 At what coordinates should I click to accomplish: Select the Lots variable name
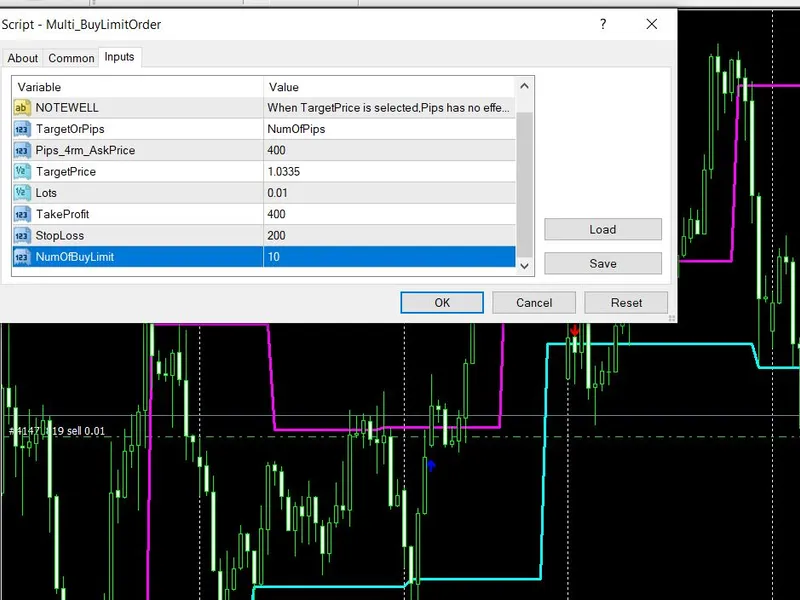[46, 193]
